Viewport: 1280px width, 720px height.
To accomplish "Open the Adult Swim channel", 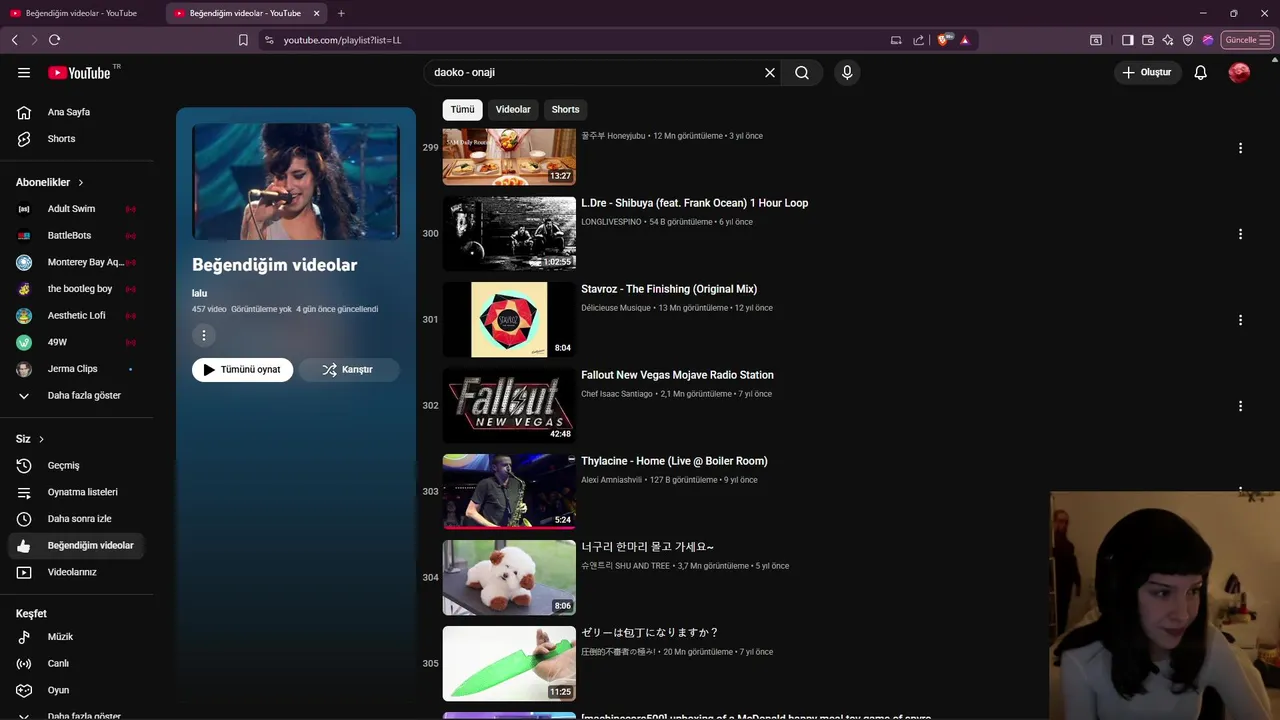I will coord(78,209).
